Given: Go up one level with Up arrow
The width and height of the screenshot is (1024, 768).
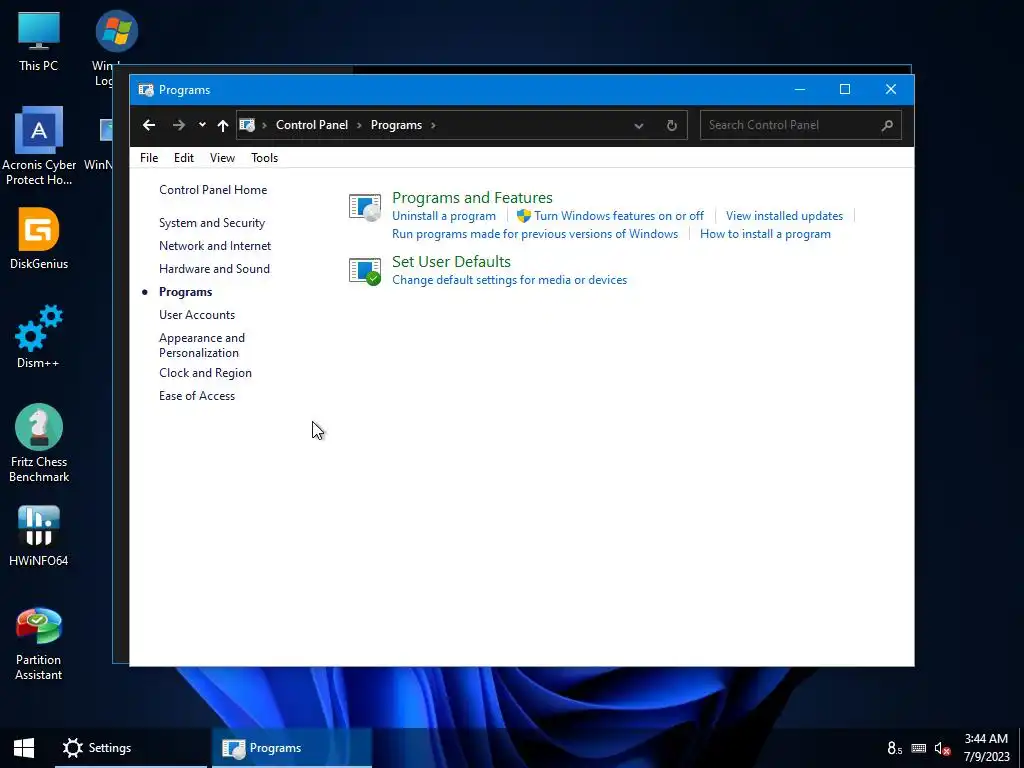Looking at the screenshot, I should [x=223, y=125].
